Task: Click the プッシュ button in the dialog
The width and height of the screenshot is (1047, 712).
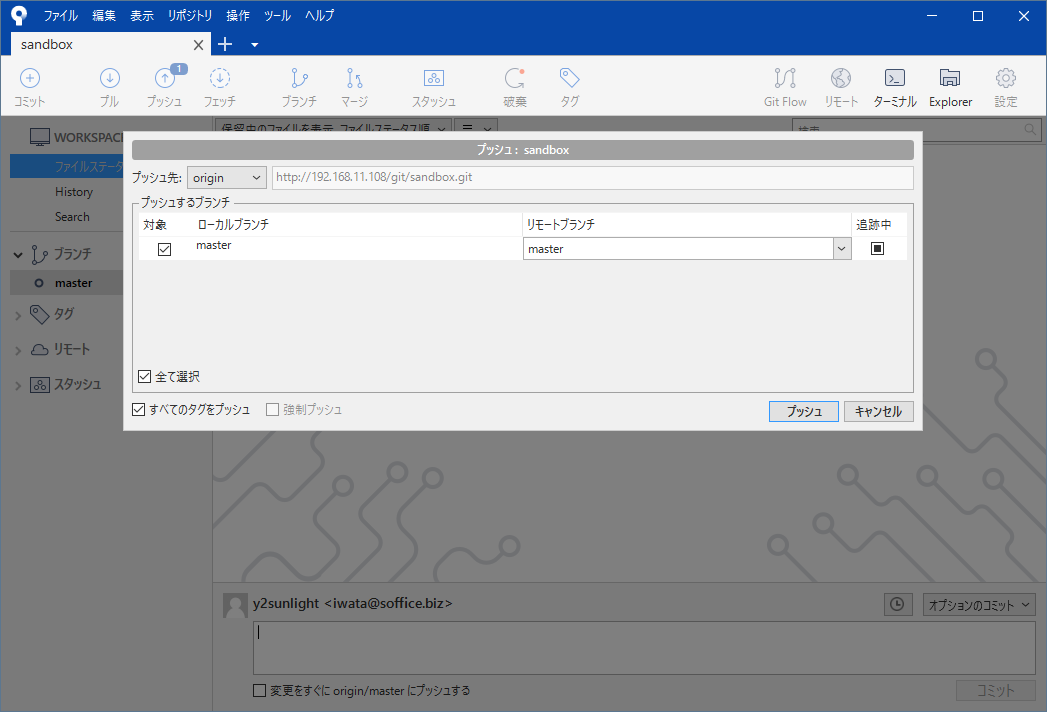Action: (x=803, y=412)
